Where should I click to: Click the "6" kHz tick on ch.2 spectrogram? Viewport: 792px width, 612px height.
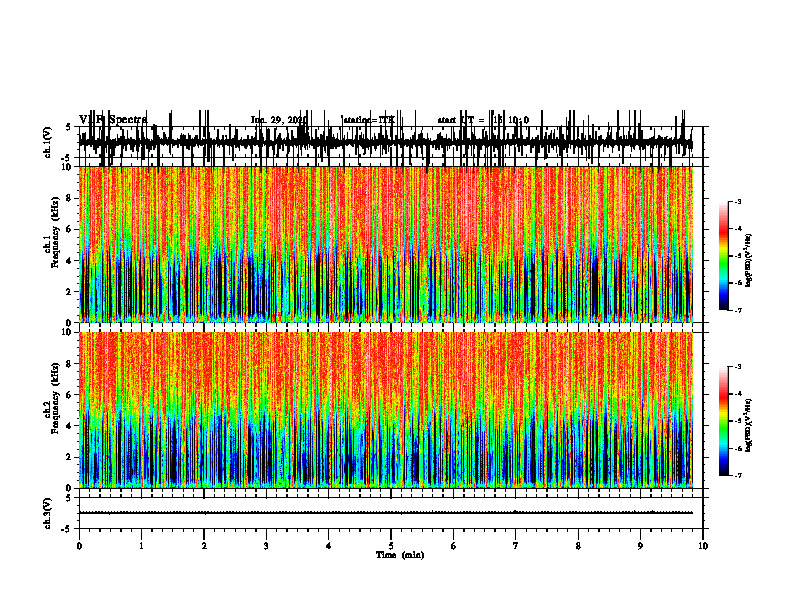(70, 395)
